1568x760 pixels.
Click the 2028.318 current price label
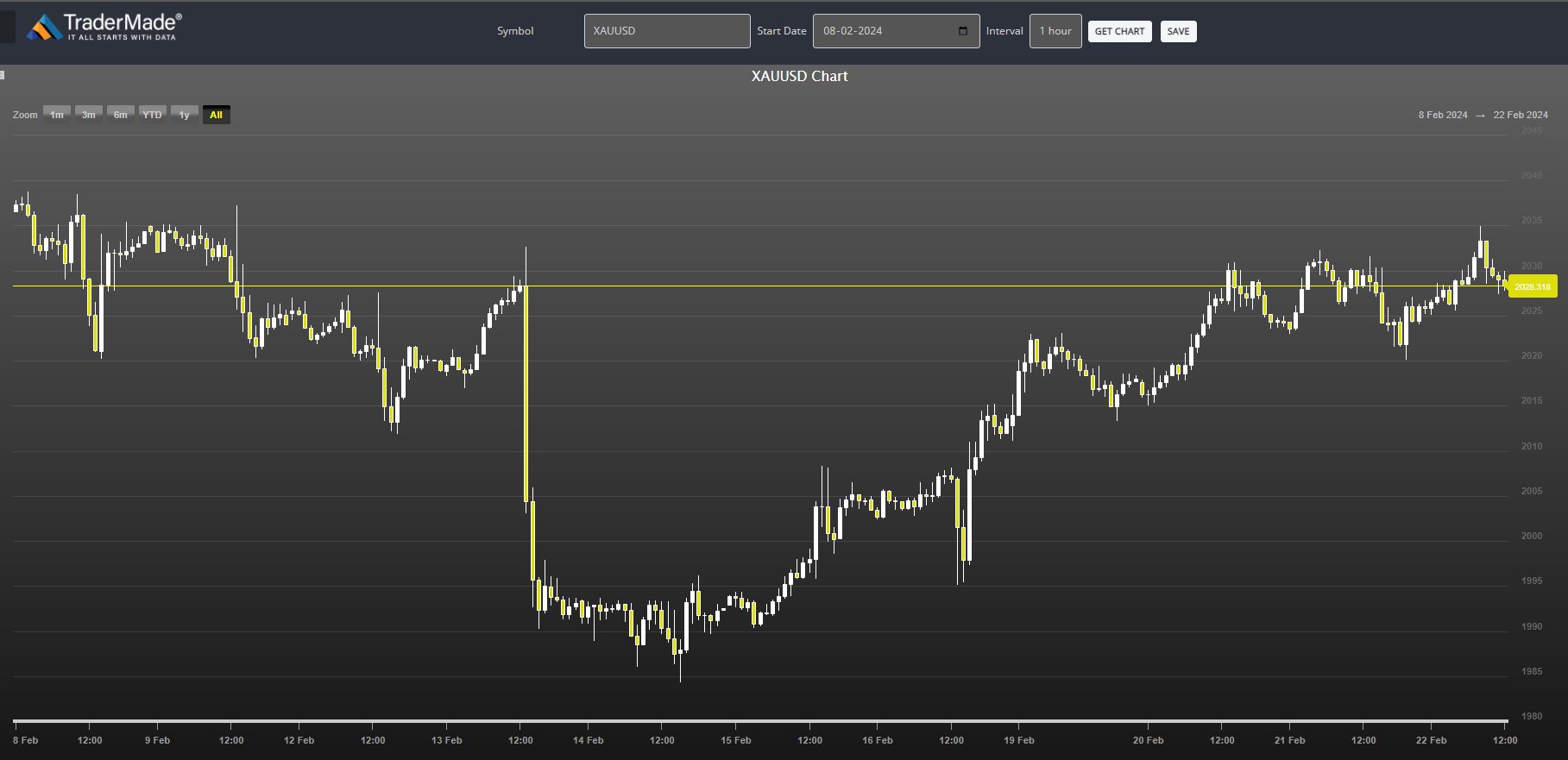pos(1532,287)
